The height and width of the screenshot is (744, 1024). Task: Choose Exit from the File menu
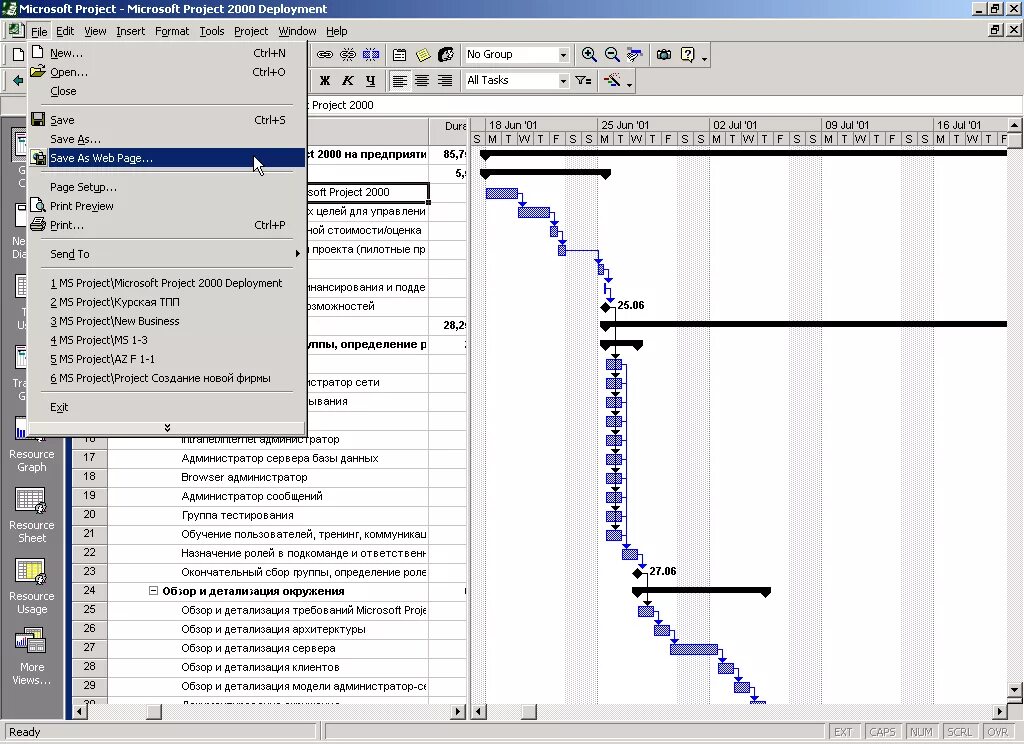click(x=167, y=406)
